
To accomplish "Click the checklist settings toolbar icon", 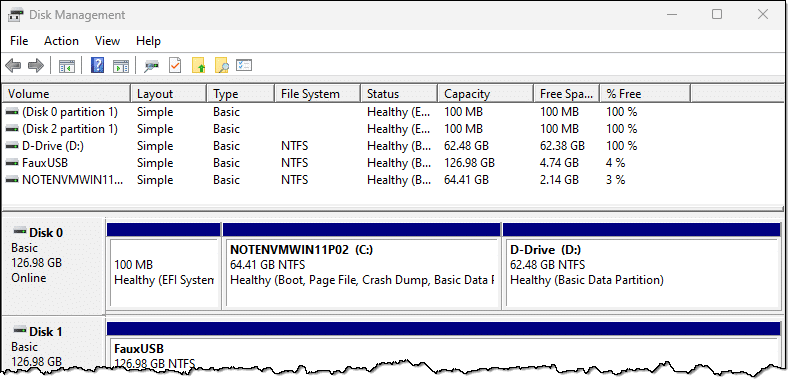I will point(244,65).
